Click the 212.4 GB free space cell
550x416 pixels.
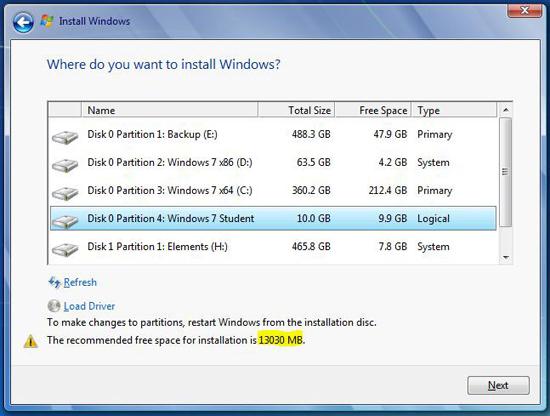click(388, 190)
